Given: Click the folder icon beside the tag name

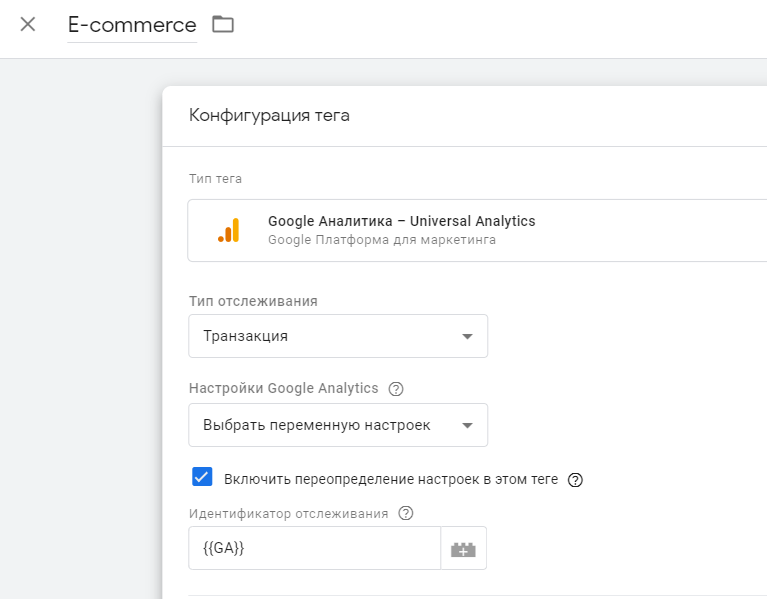Looking at the screenshot, I should (223, 24).
